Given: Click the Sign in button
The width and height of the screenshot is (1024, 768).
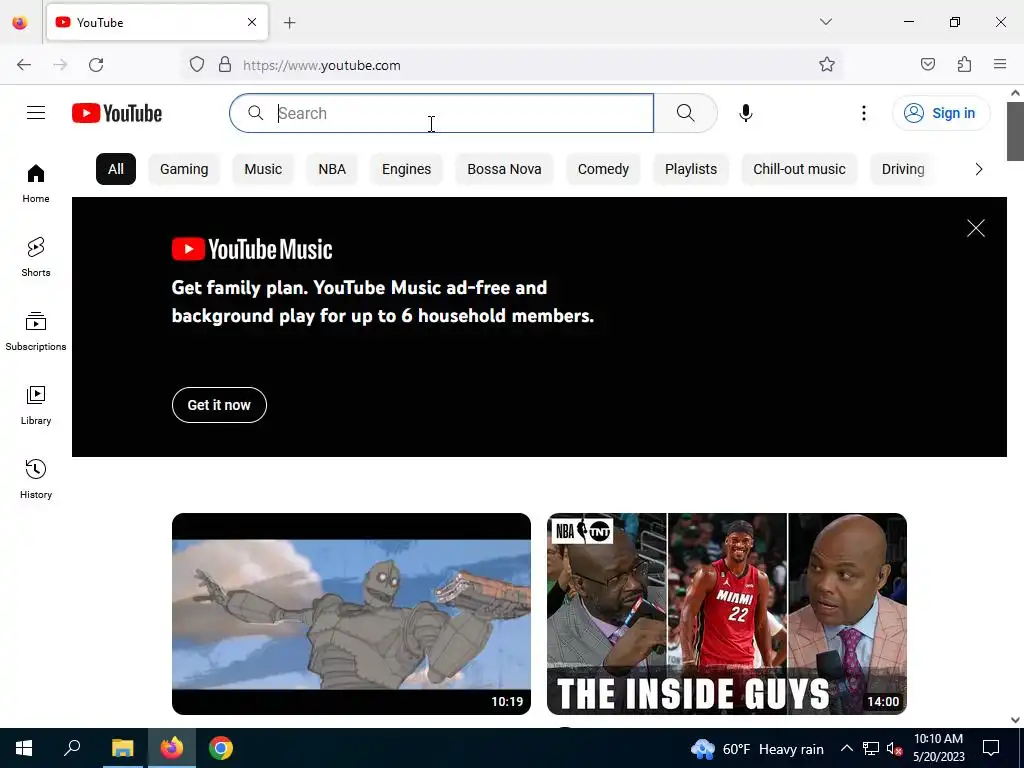Looking at the screenshot, I should click(x=941, y=113).
